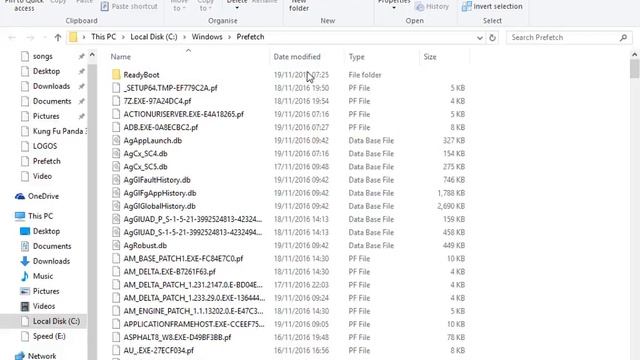
Task: Click Downloads arrow icon under This PC
Action: tap(25, 261)
